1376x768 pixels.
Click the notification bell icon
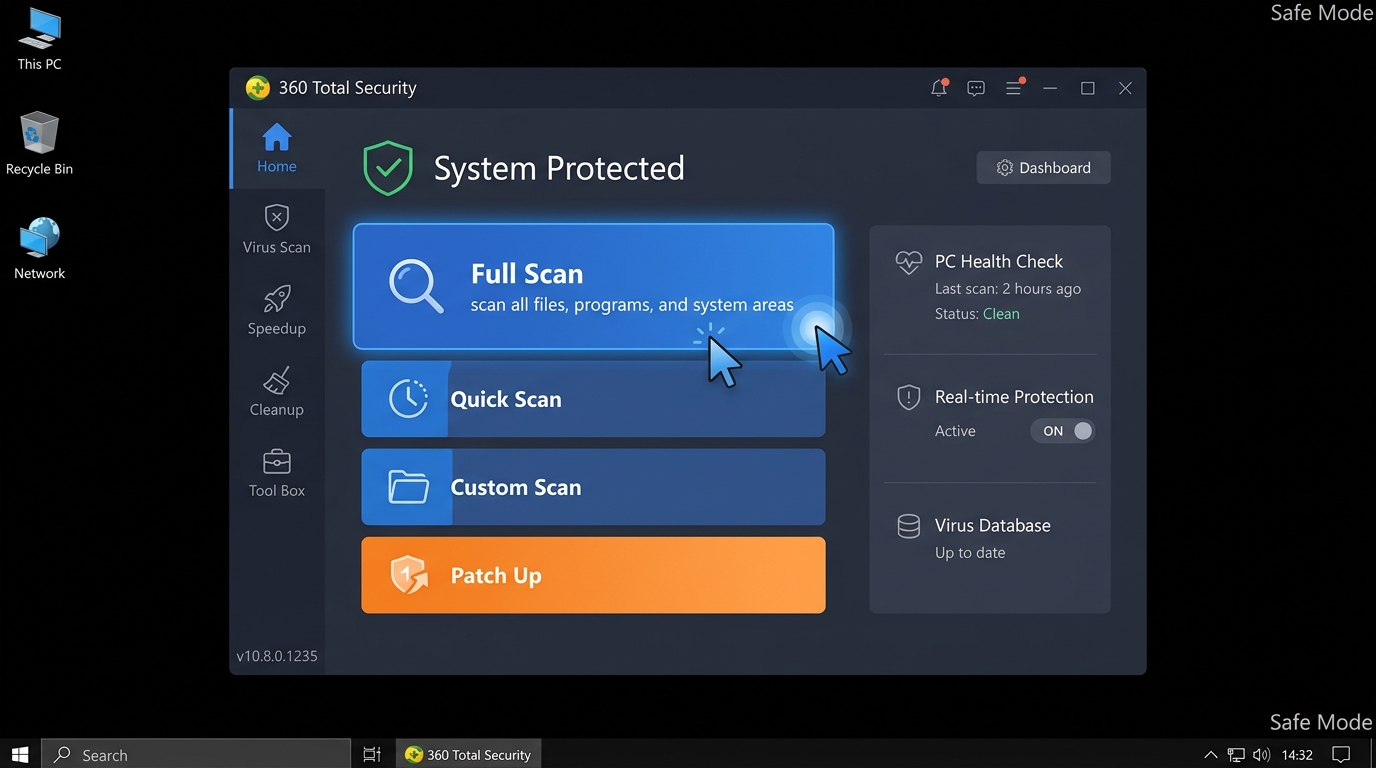938,88
